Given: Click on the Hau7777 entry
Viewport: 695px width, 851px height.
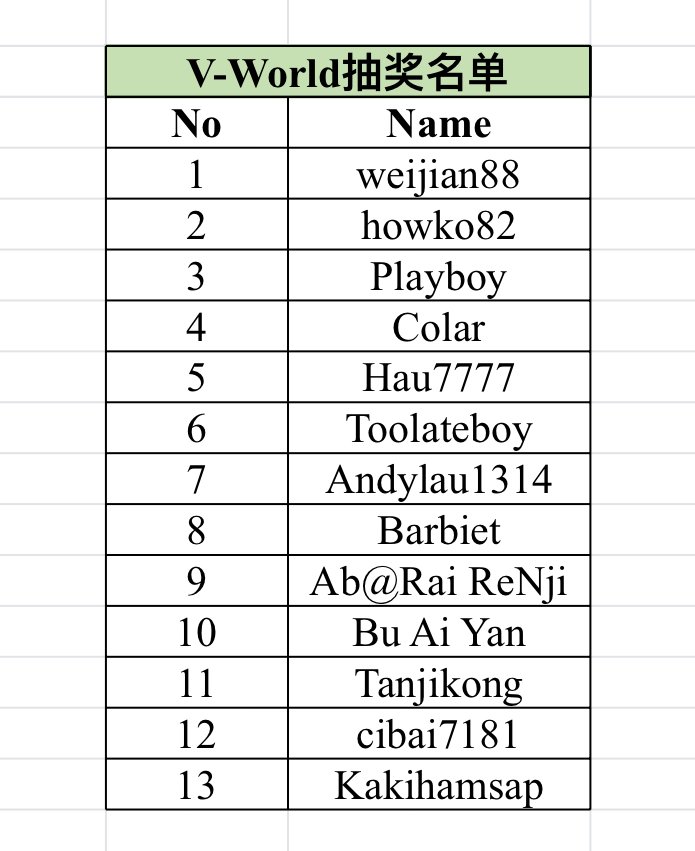Looking at the screenshot, I should pos(438,378).
